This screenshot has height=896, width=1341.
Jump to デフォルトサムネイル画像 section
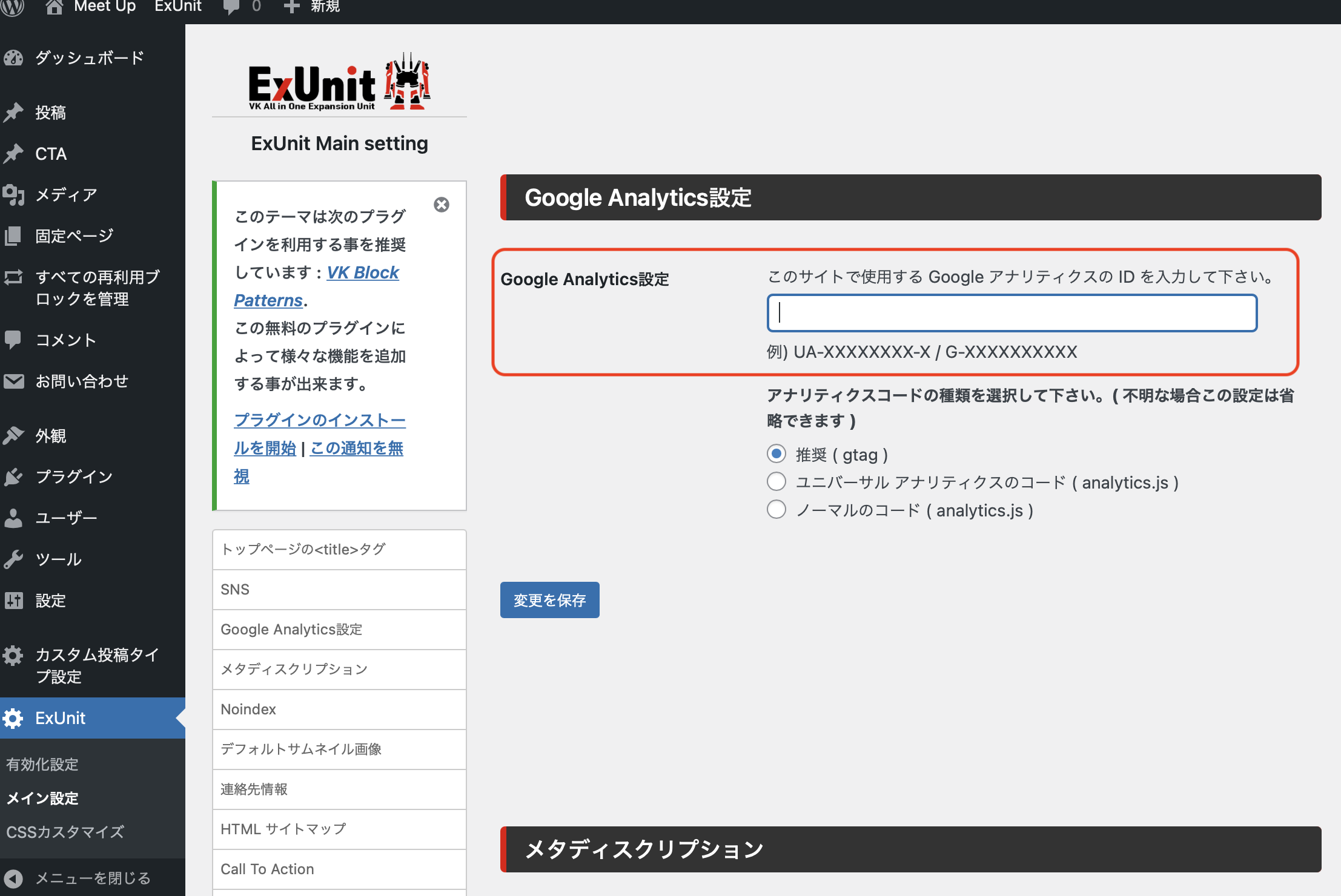339,749
